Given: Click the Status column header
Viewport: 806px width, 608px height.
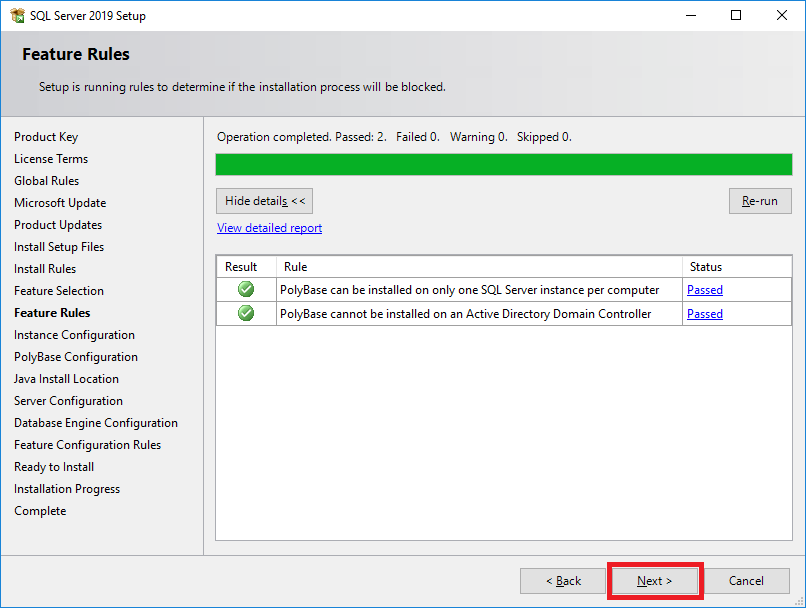Looking at the screenshot, I should [706, 266].
